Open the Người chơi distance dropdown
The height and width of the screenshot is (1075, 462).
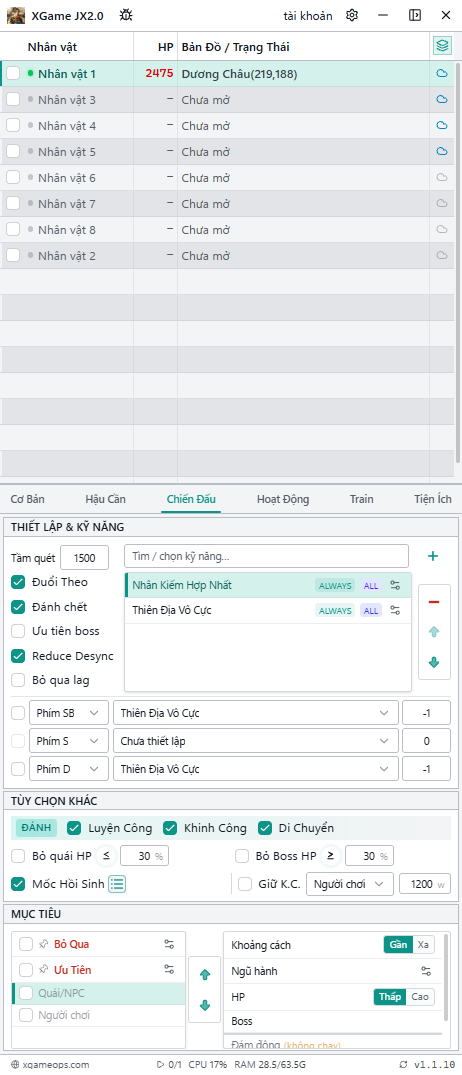coord(350,884)
